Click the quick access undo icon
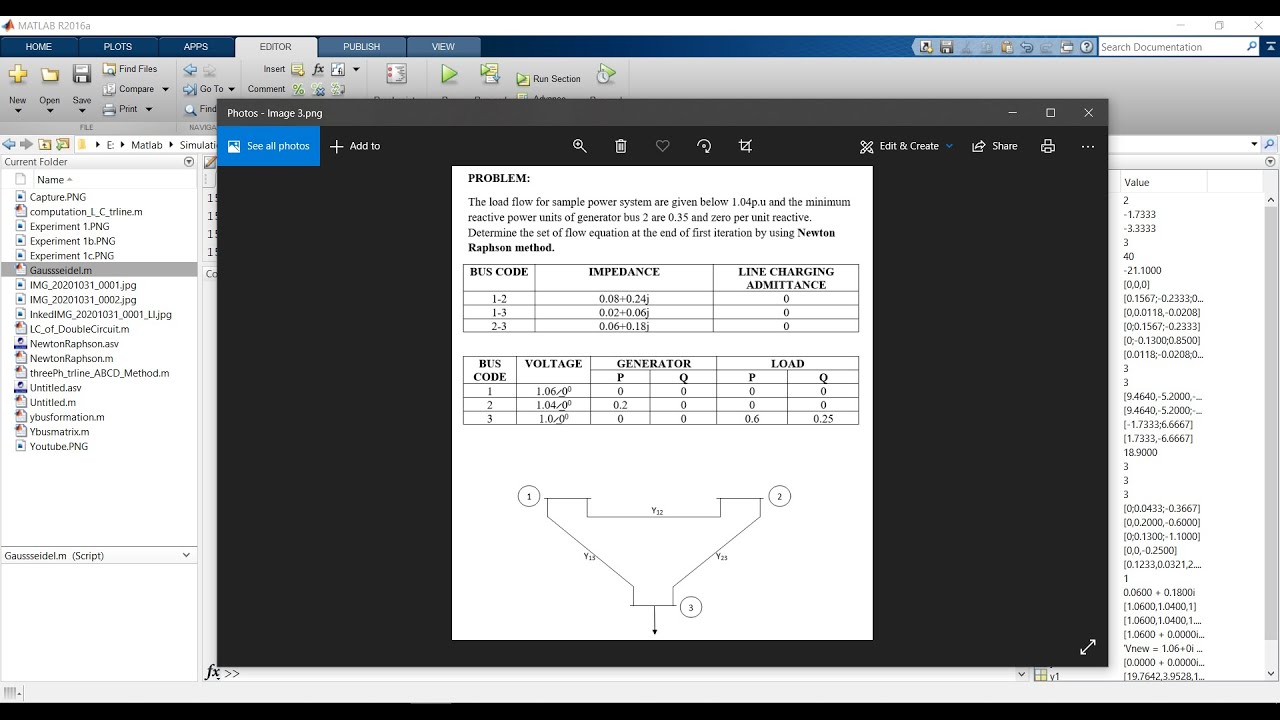Screen dimensions: 1280x720 1026,47
